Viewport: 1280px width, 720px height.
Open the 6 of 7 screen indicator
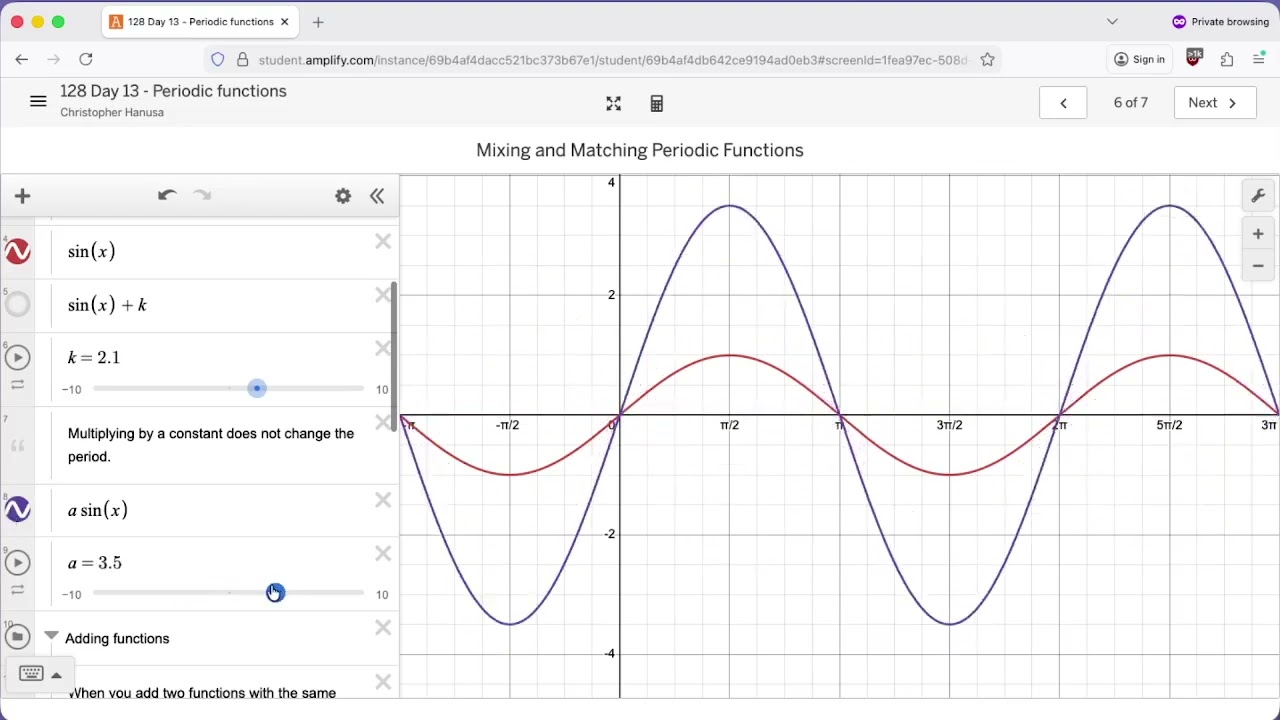pyautogui.click(x=1131, y=103)
